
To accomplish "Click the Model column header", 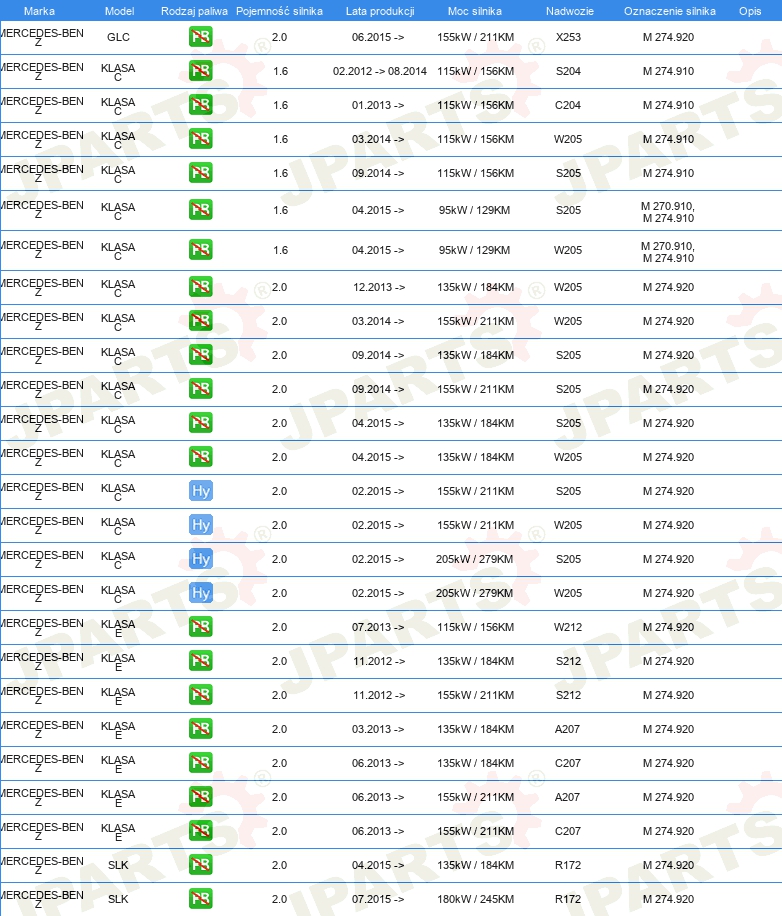I will tap(119, 11).
